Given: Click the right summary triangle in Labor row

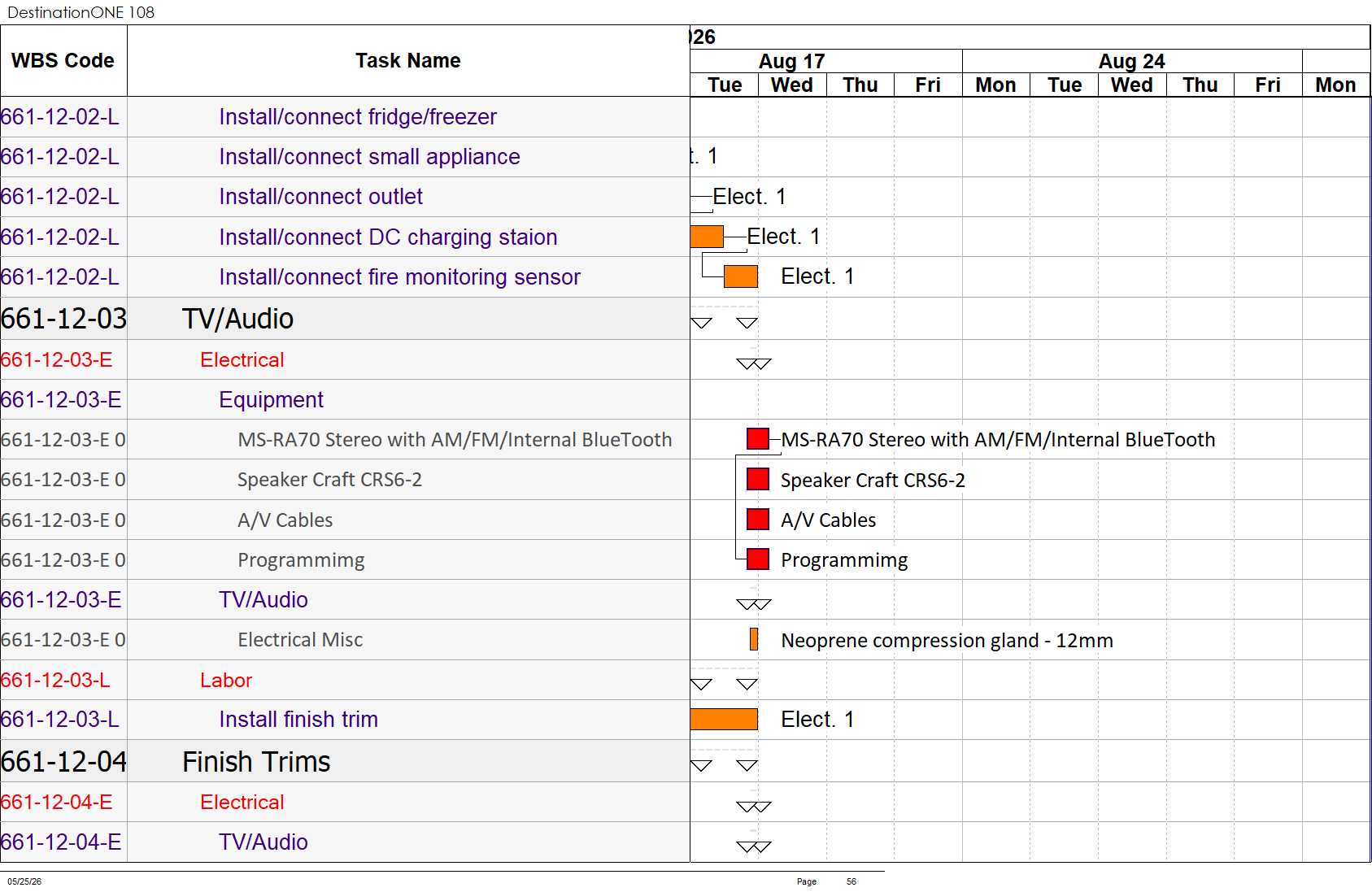Looking at the screenshot, I should coord(747,684).
